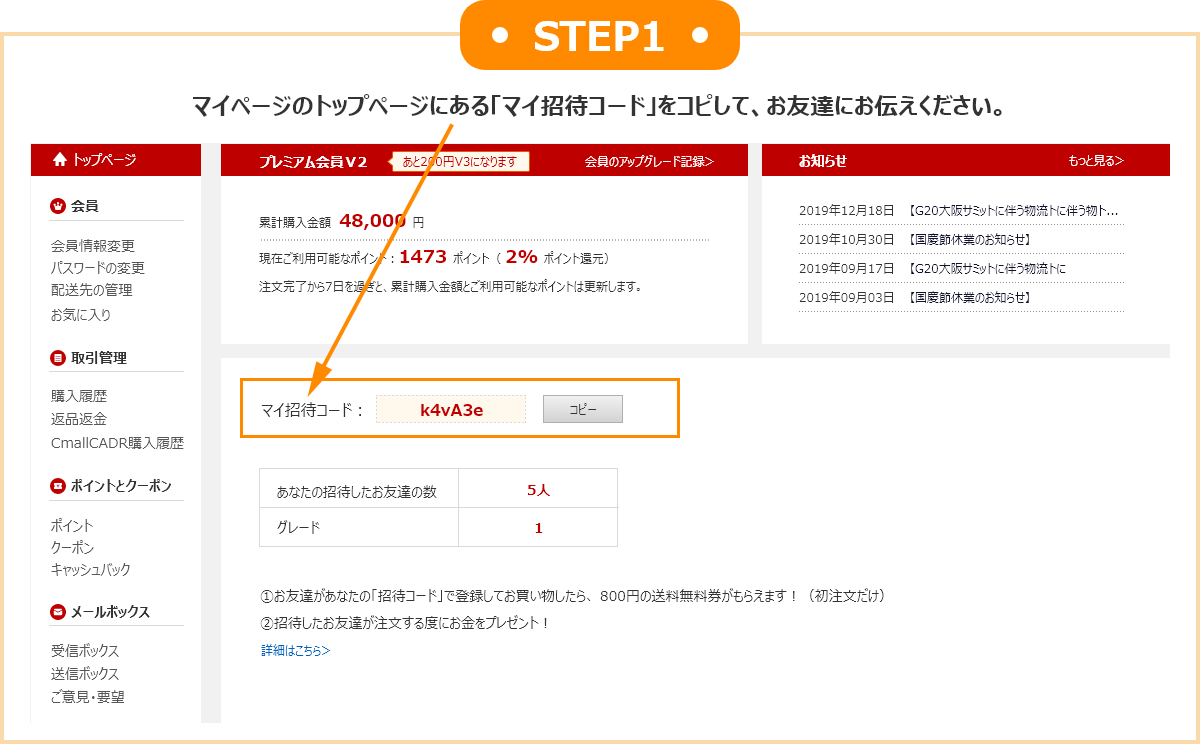Open お気に入り in the sidebar
The height and width of the screenshot is (744, 1200).
81,314
